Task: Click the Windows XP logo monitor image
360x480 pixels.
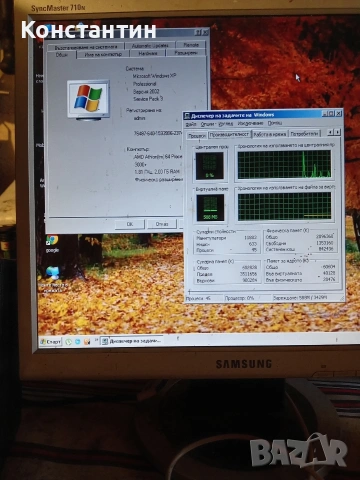Action: click(88, 99)
